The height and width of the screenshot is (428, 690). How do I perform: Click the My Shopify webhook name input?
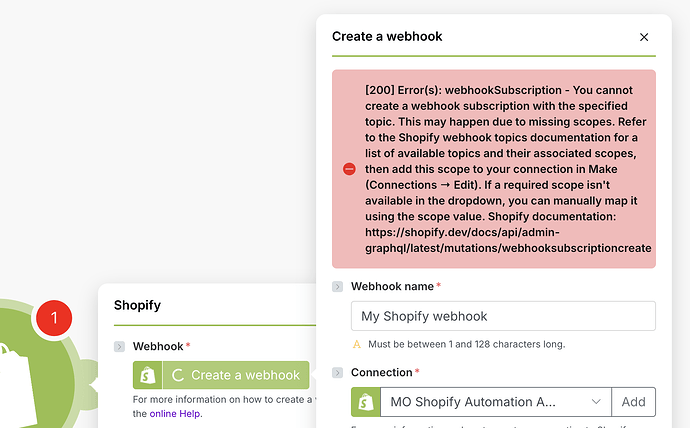pos(503,316)
